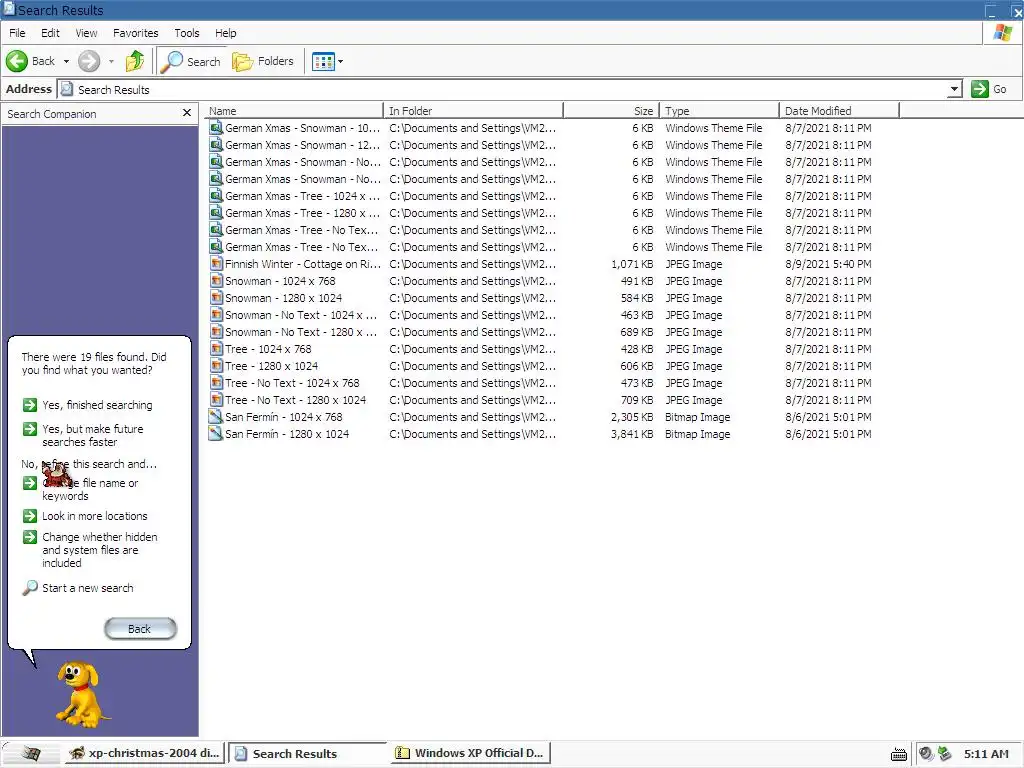Expand the Views dropdown arrow

point(340,61)
